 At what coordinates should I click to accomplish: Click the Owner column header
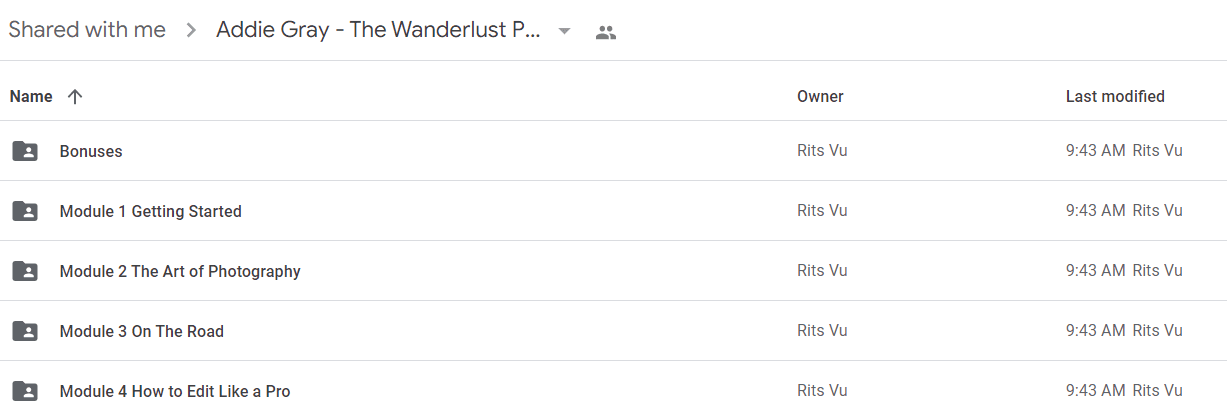pos(820,97)
